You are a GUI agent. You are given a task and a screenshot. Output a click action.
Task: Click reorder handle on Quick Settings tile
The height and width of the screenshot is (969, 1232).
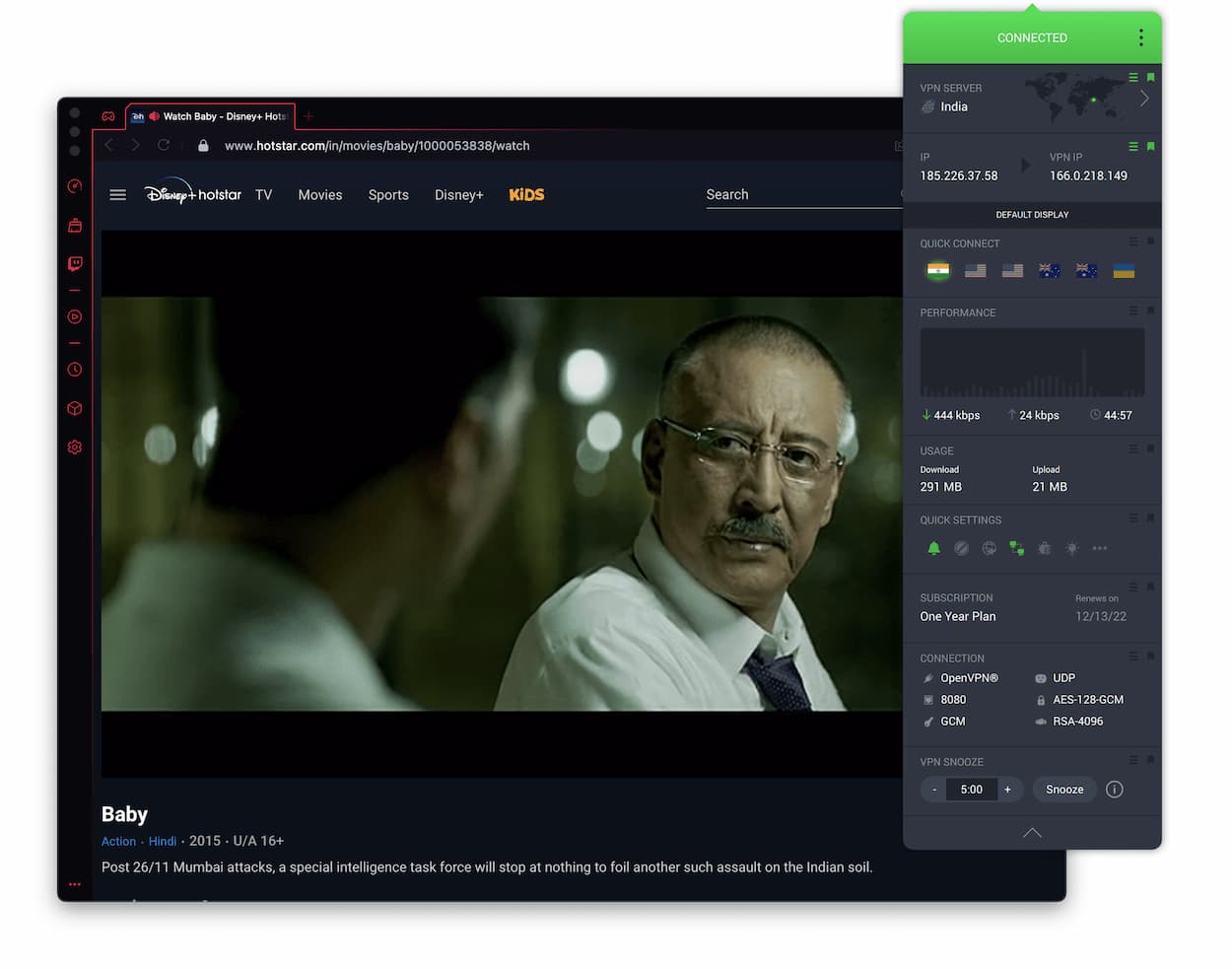click(1133, 518)
